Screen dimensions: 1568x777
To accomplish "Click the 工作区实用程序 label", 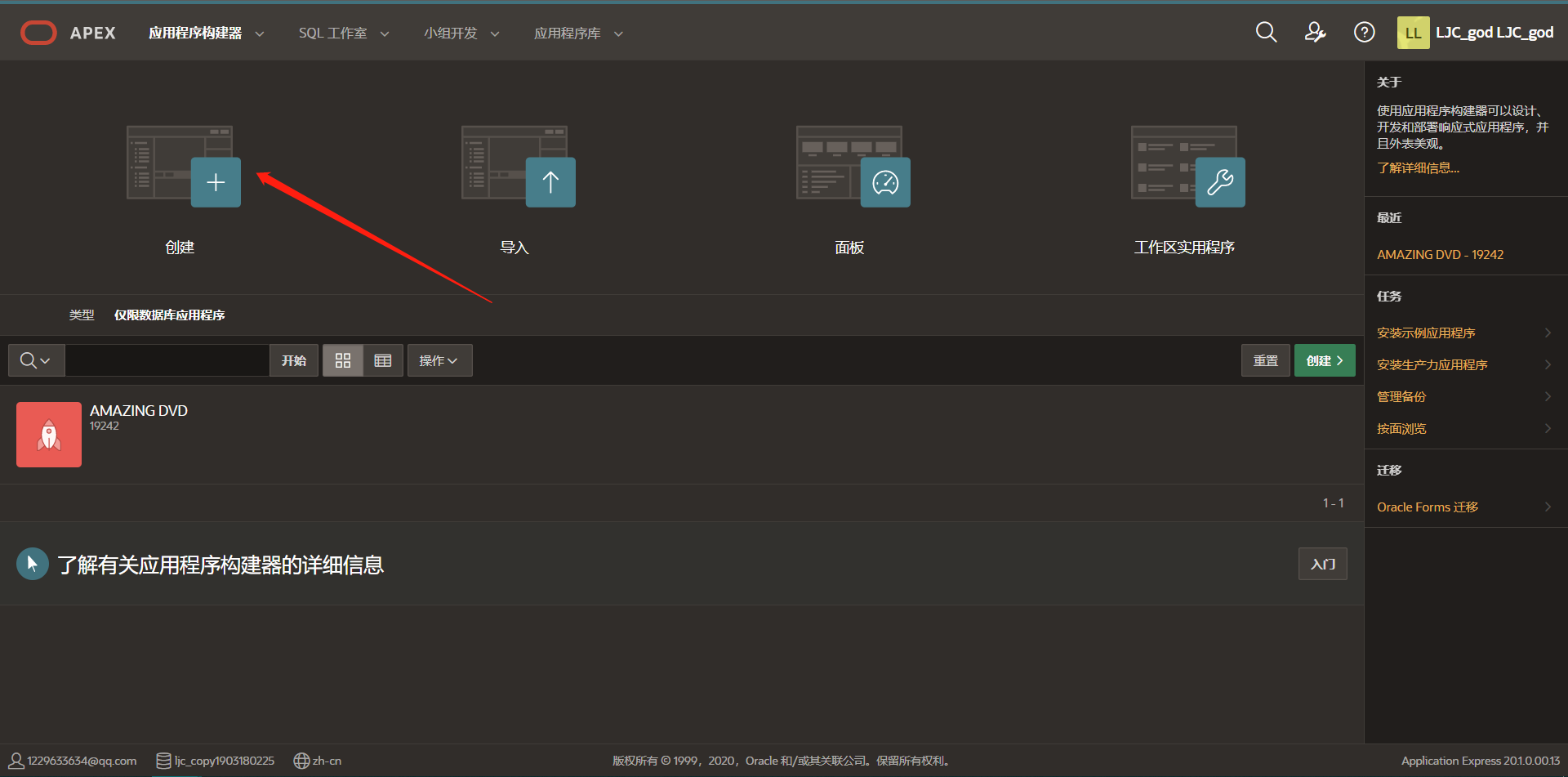I will coord(1184,247).
